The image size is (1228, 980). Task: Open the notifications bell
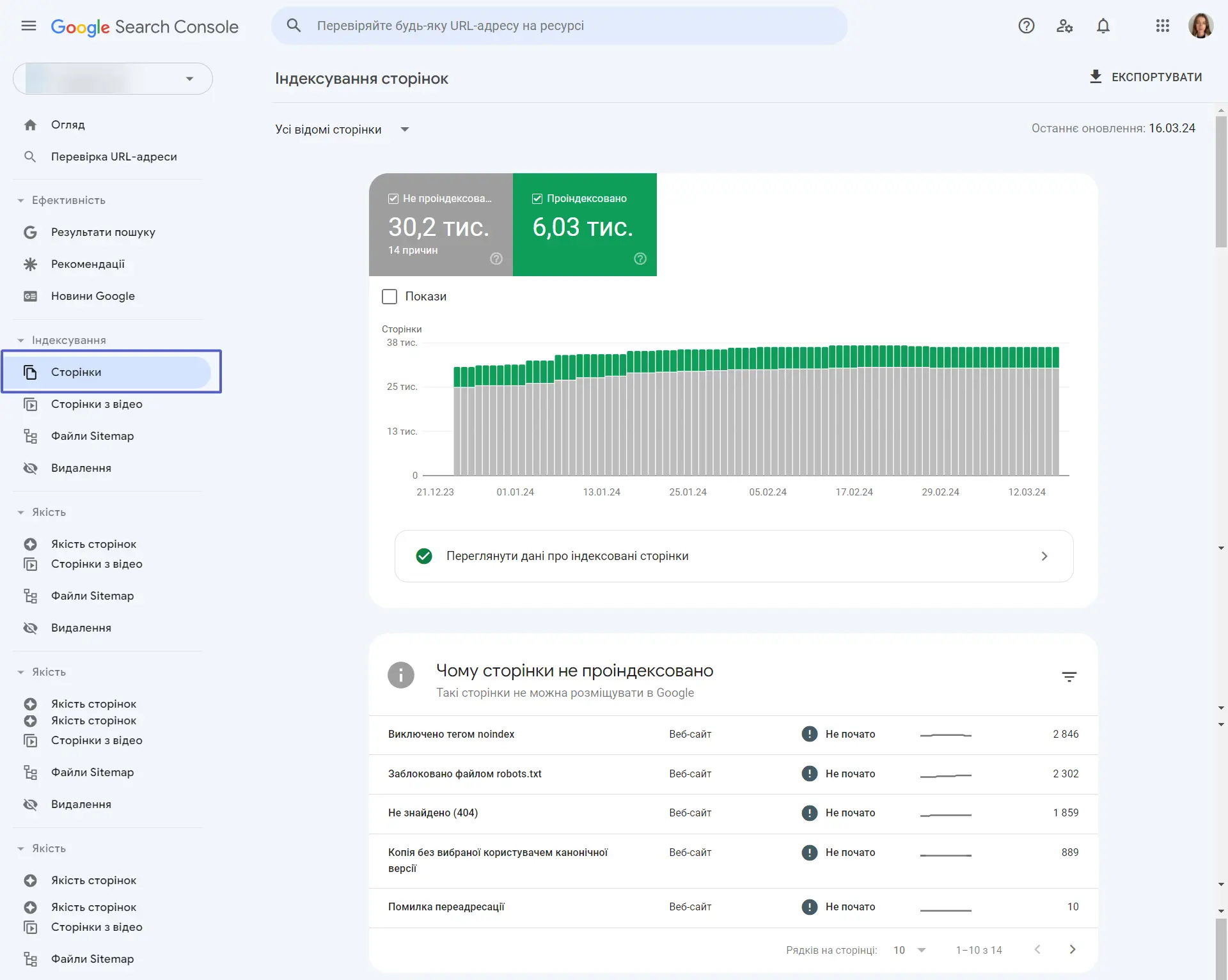(1103, 26)
